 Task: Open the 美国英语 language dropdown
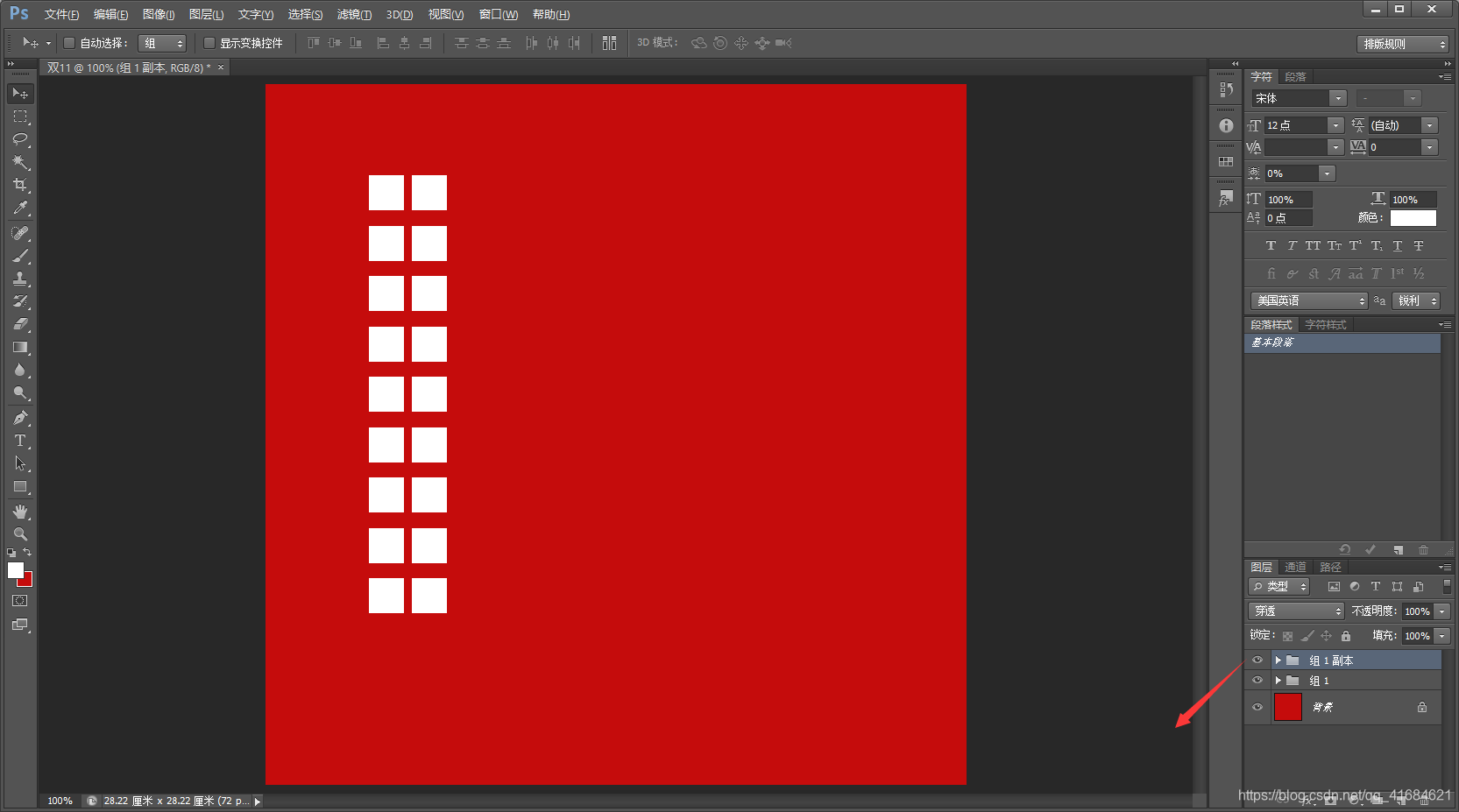1309,300
